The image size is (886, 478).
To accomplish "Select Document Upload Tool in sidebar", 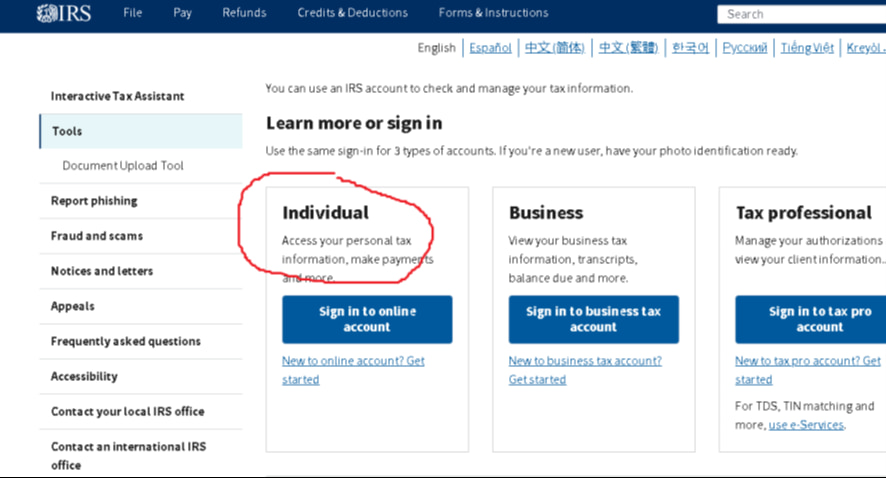I will point(123,166).
